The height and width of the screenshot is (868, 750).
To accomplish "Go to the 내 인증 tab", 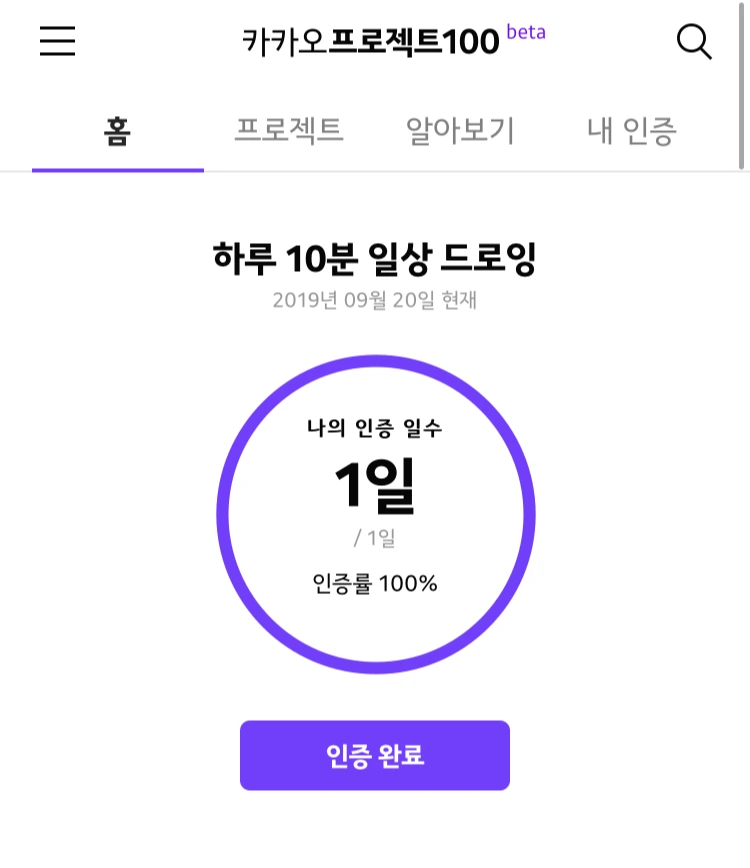I will [632, 132].
